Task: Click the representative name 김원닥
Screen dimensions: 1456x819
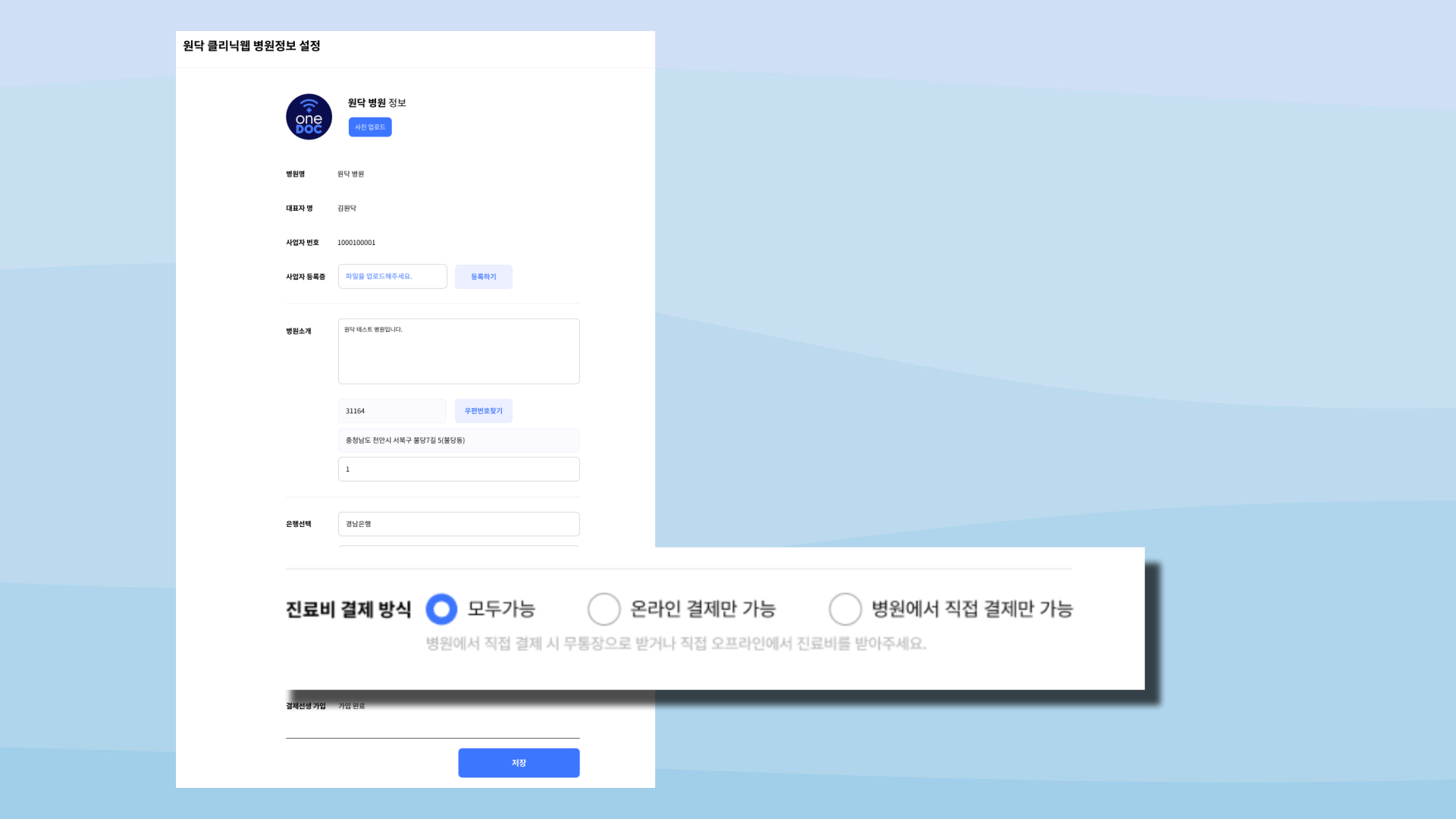Action: tap(347, 209)
